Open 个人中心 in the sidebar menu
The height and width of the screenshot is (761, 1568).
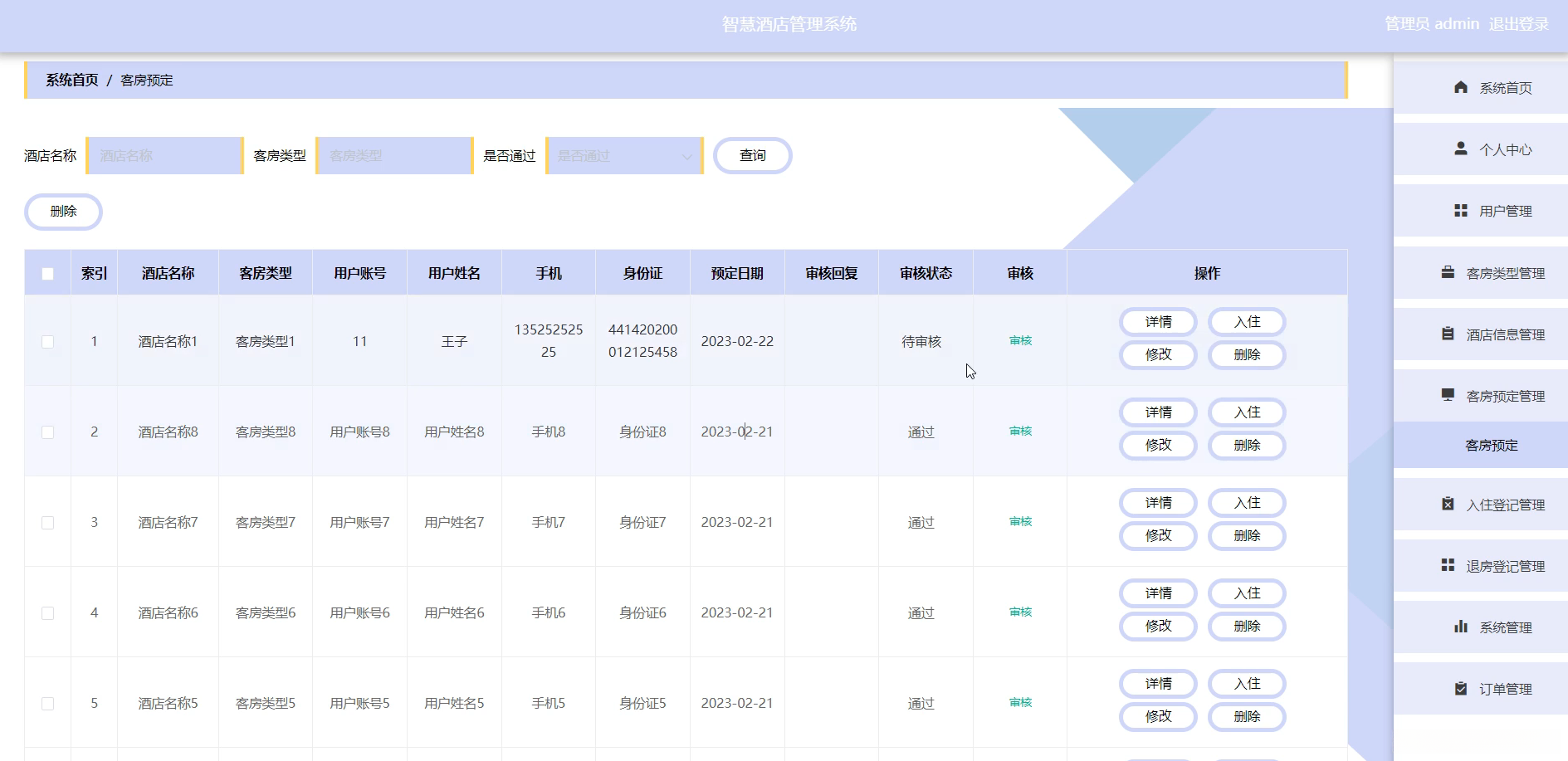pos(1481,149)
